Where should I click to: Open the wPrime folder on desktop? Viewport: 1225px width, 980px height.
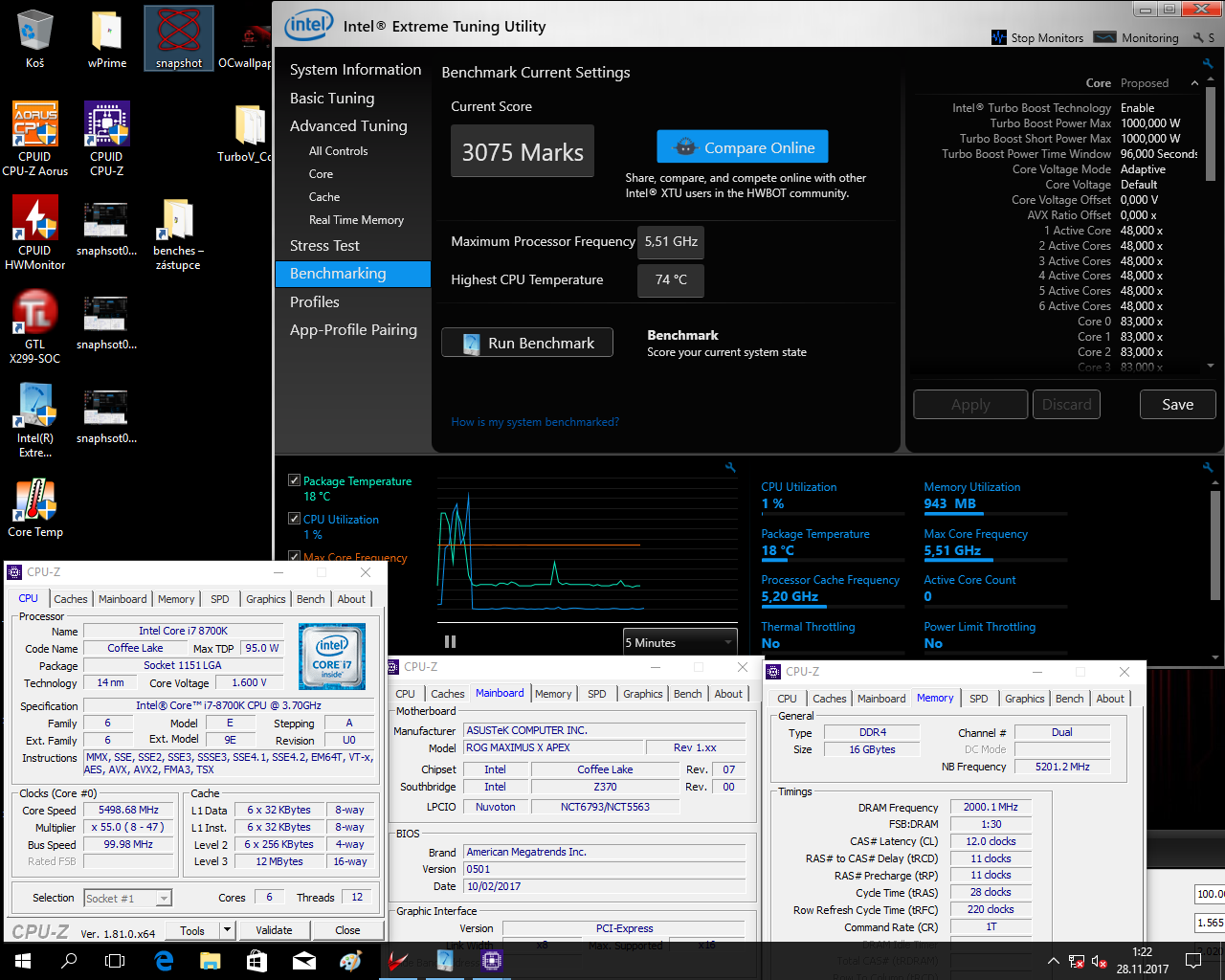pyautogui.click(x=106, y=38)
